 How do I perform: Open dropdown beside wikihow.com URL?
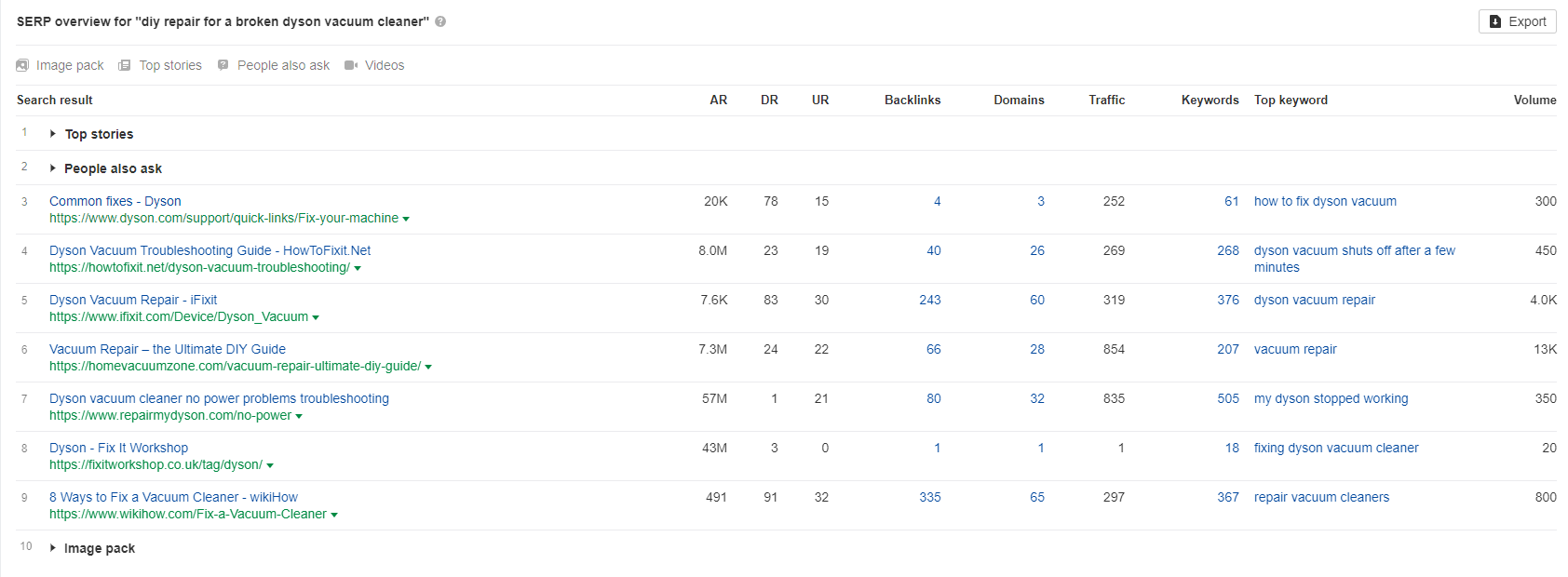tap(334, 515)
